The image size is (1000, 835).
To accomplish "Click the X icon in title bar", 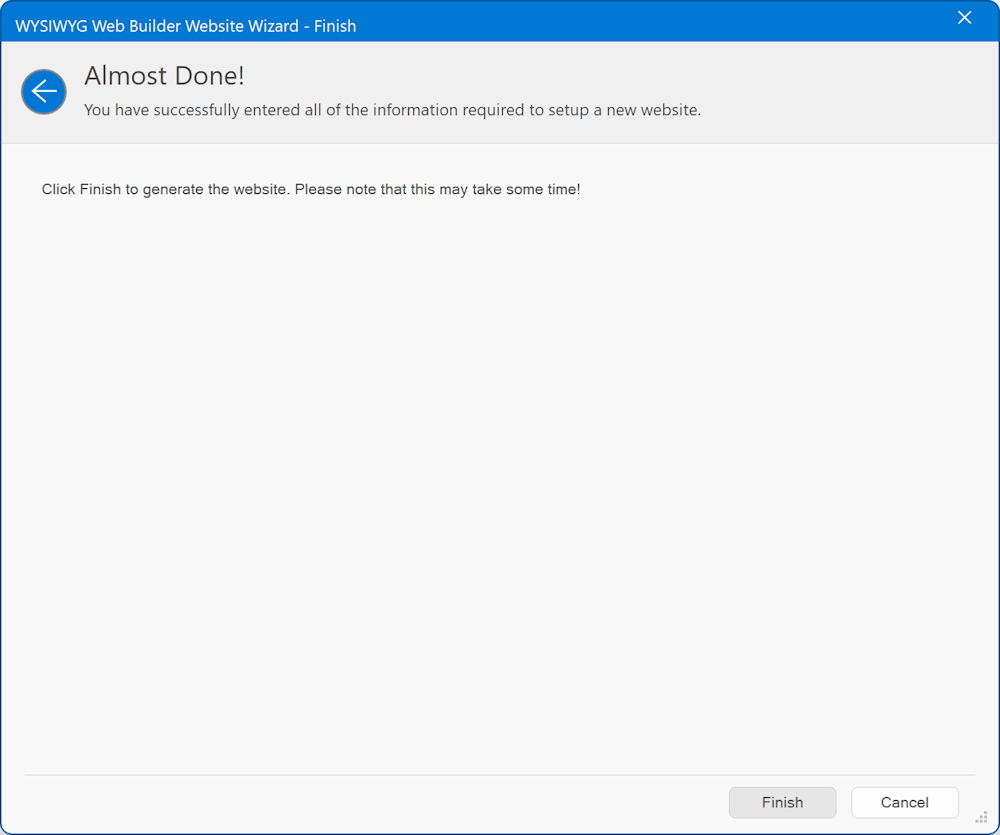I will 964,18.
